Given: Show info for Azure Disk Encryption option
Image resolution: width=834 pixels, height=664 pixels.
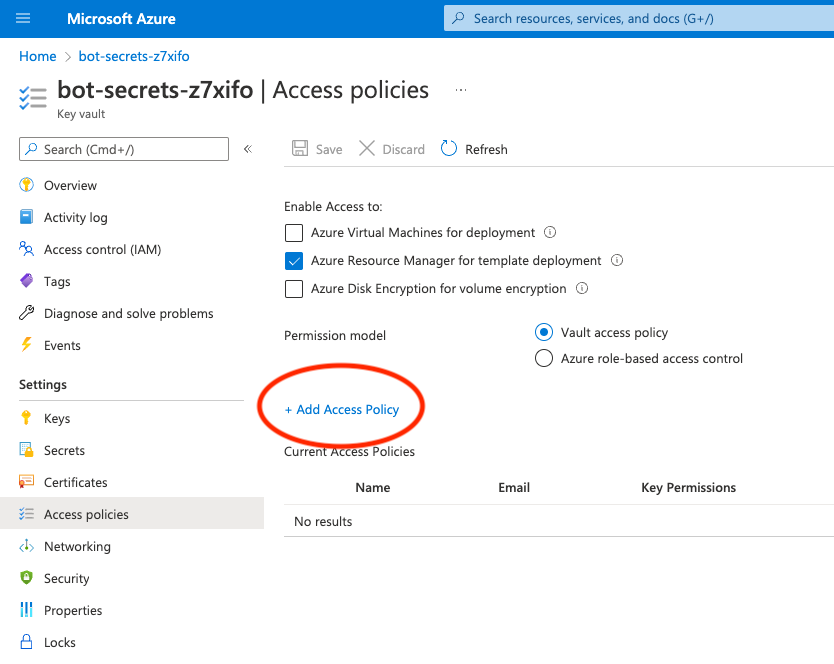Looking at the screenshot, I should [x=582, y=288].
